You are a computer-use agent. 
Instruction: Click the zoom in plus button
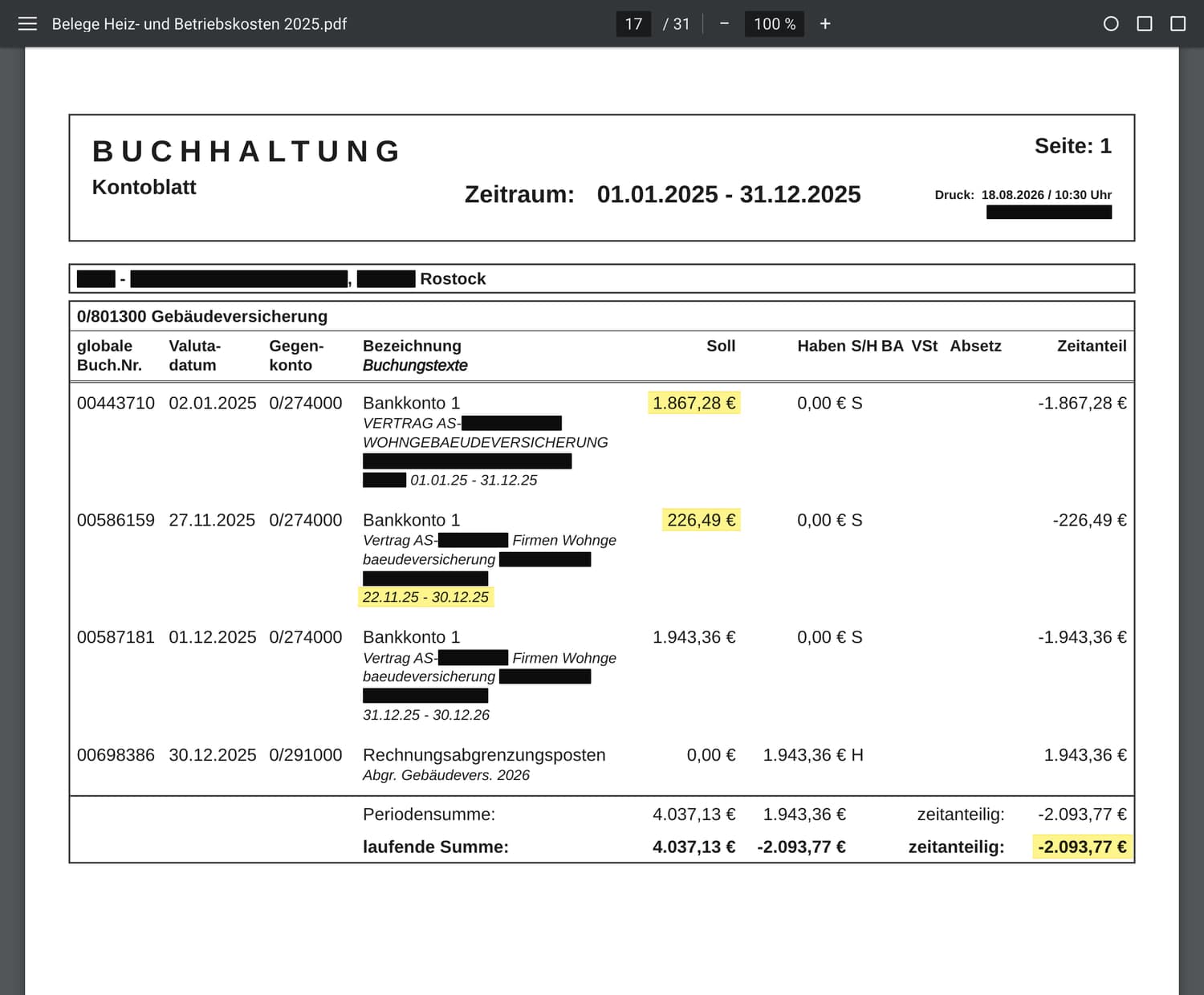tap(825, 24)
